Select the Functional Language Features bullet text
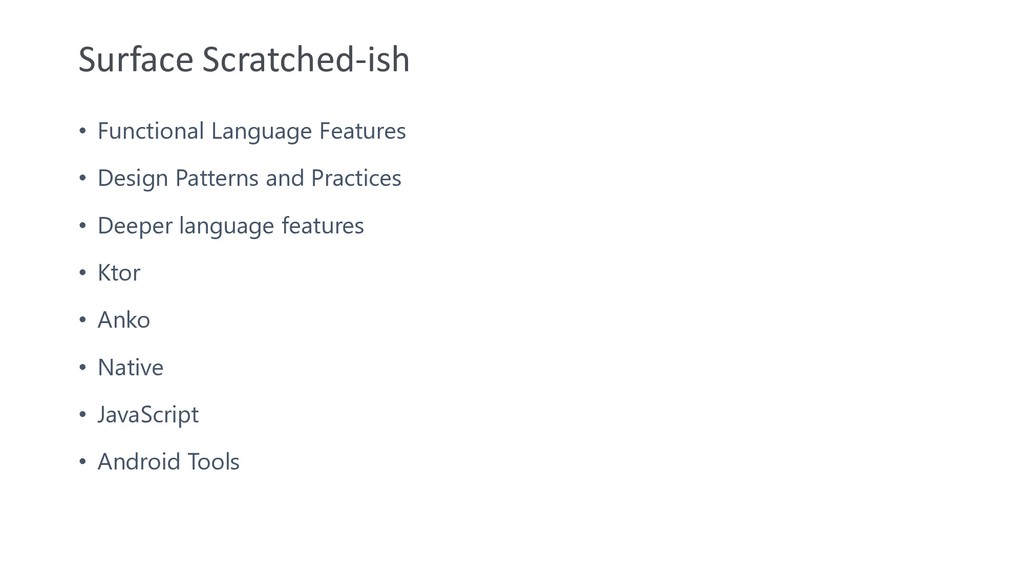This screenshot has width=1024, height=576. (x=251, y=131)
